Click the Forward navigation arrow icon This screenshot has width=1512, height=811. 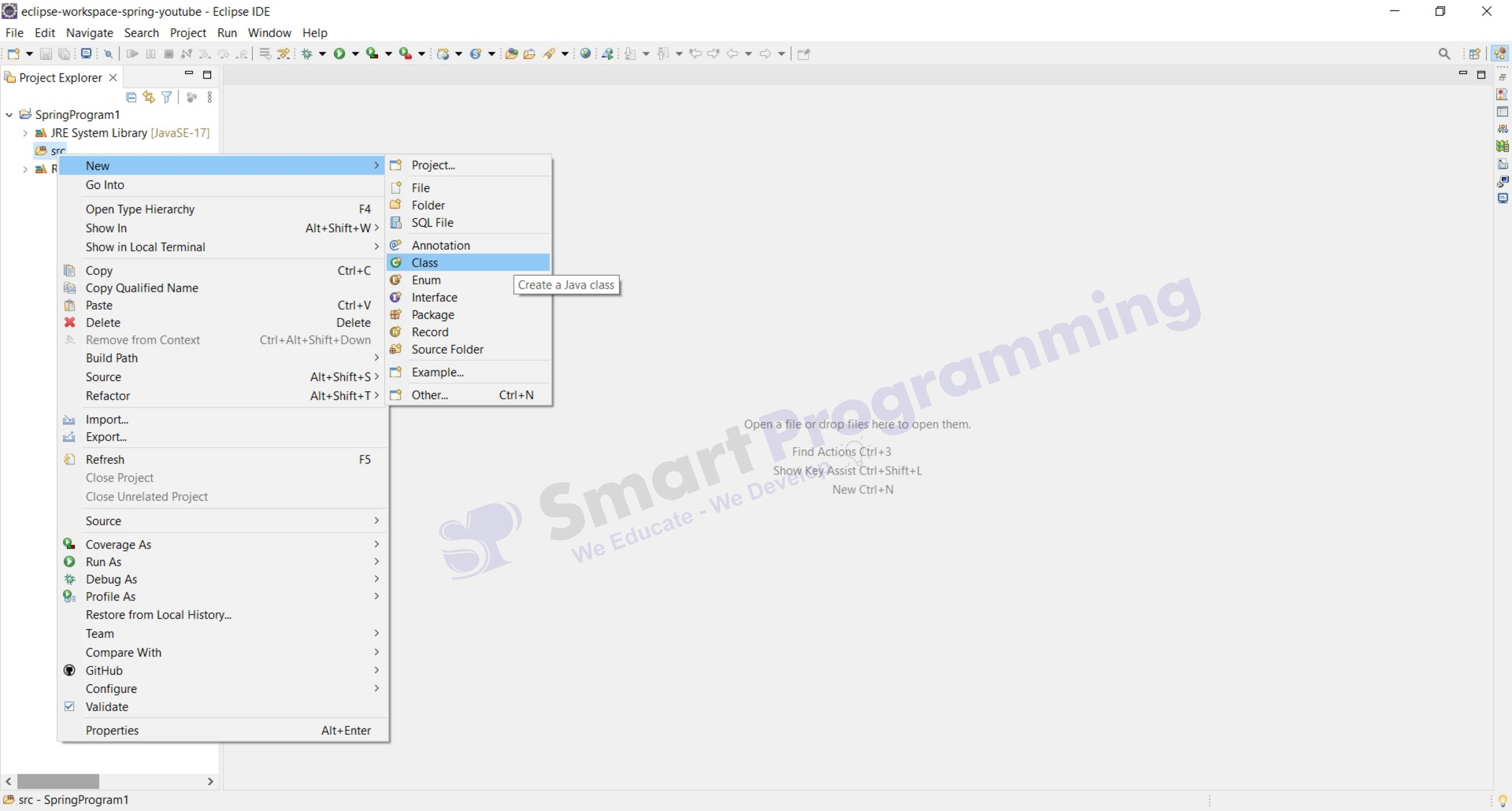(765, 54)
